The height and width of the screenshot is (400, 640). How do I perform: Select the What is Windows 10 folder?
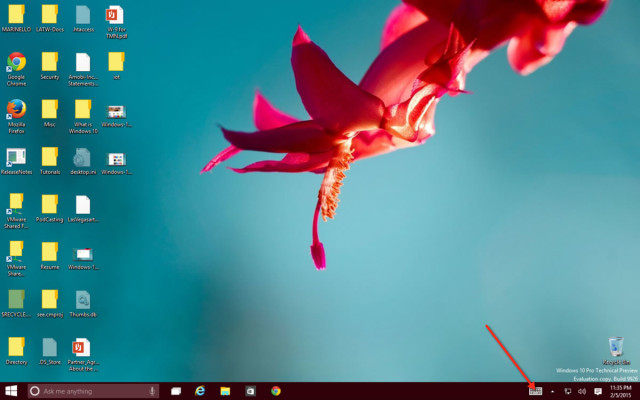pos(83,116)
